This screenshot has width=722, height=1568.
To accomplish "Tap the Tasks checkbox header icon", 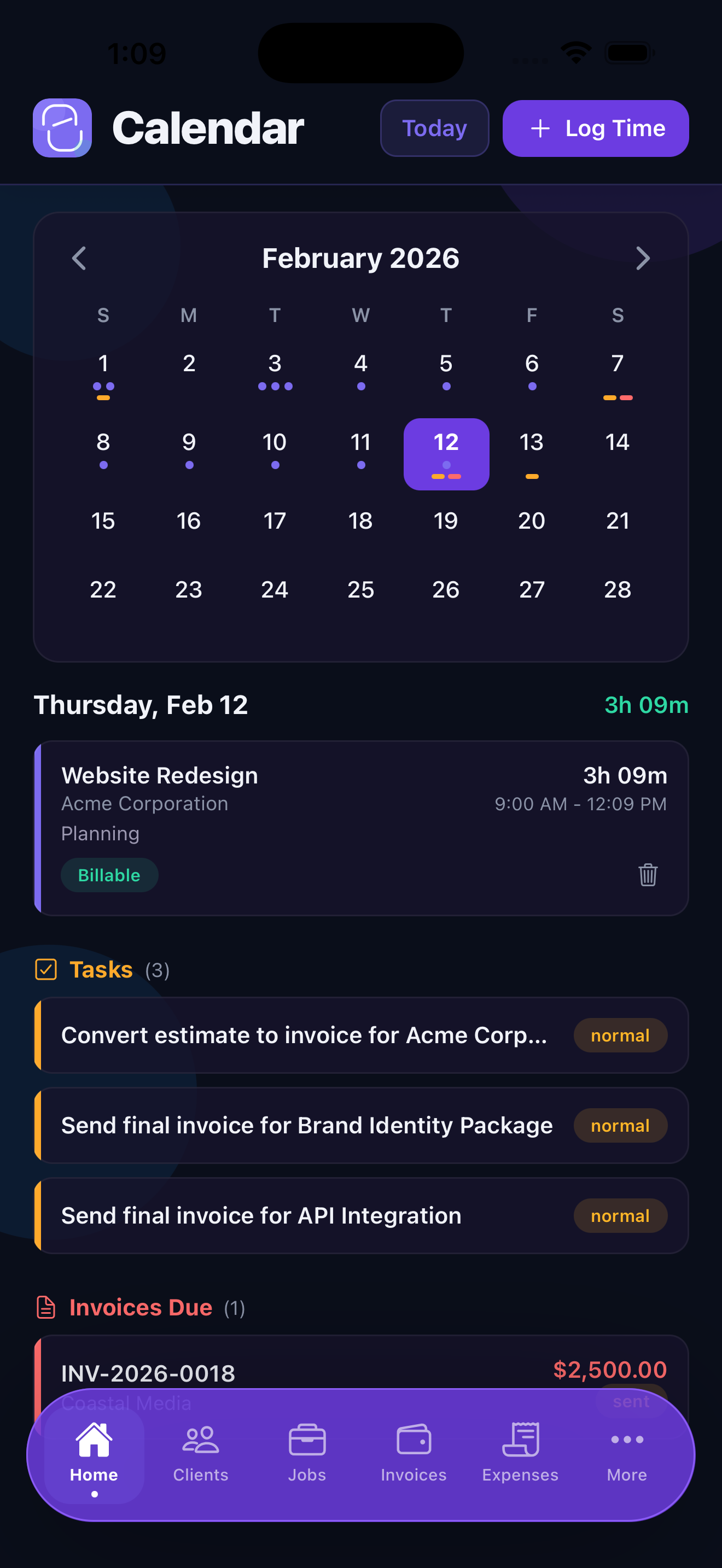I will tap(47, 968).
